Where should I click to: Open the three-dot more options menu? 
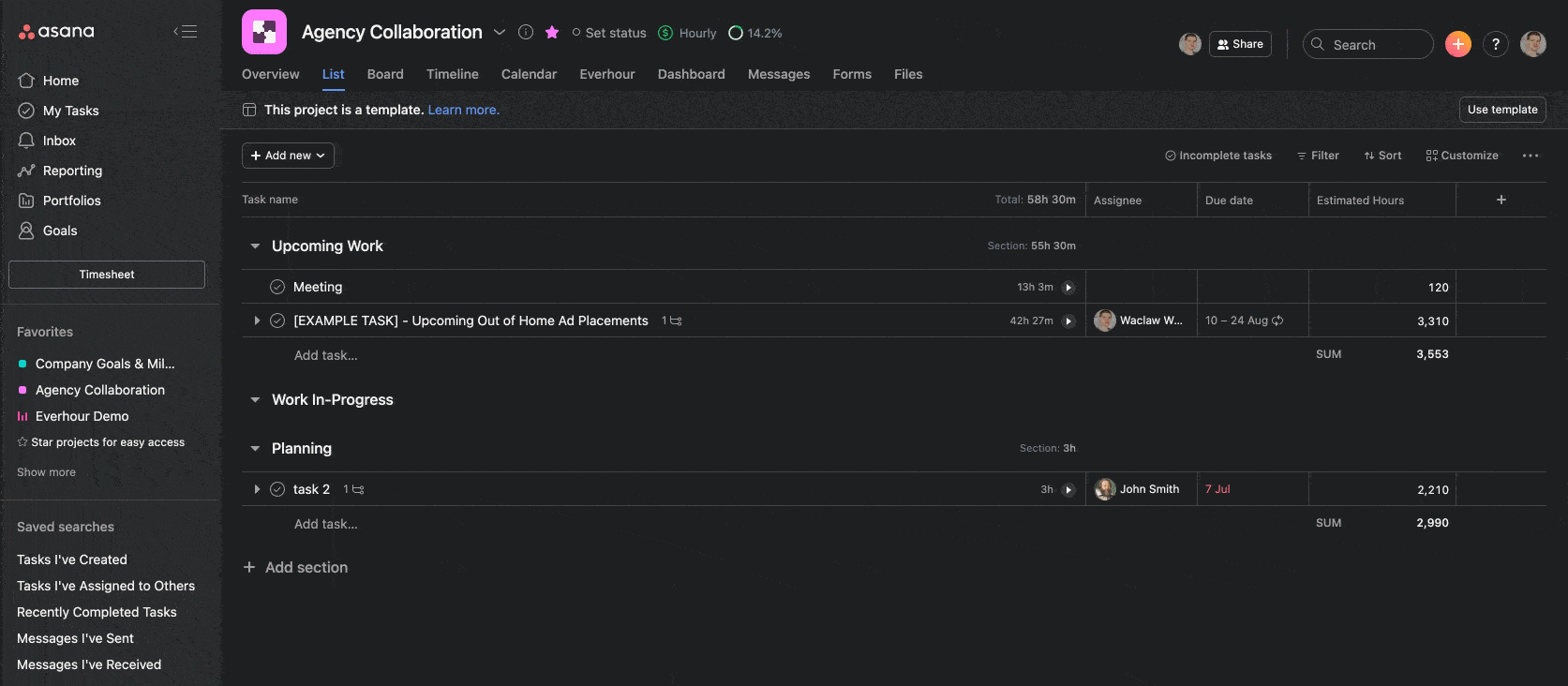coord(1530,156)
